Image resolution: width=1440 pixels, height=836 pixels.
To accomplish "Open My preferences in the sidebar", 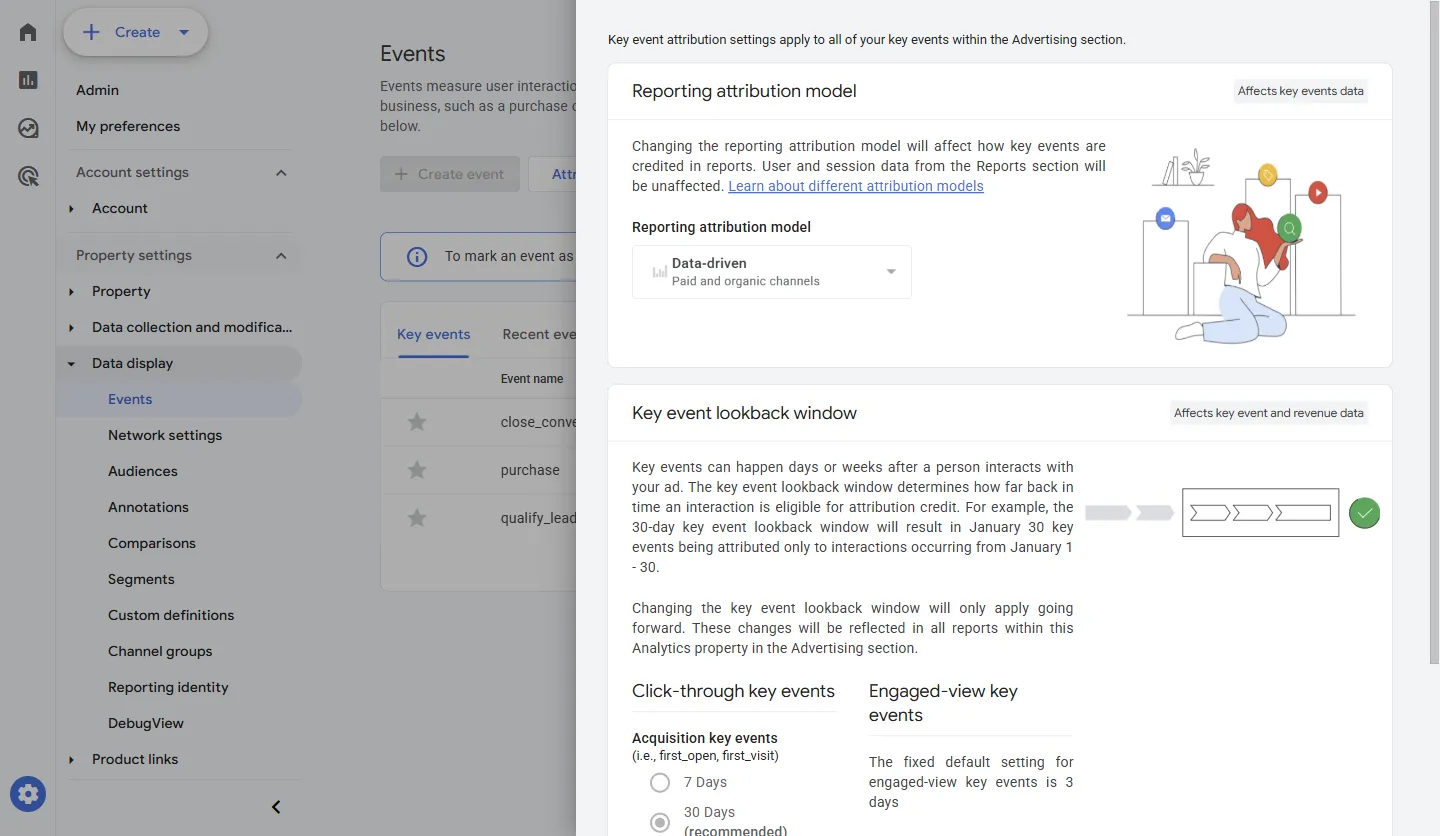I will pos(128,126).
